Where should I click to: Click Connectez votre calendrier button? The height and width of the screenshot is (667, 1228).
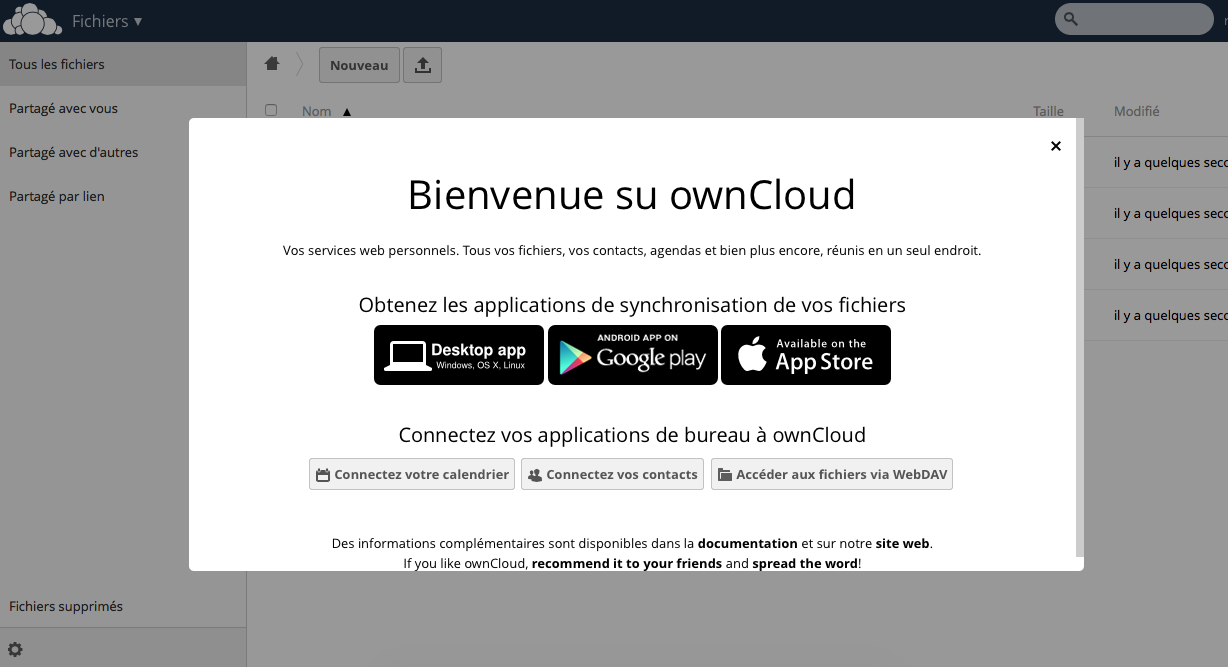412,474
